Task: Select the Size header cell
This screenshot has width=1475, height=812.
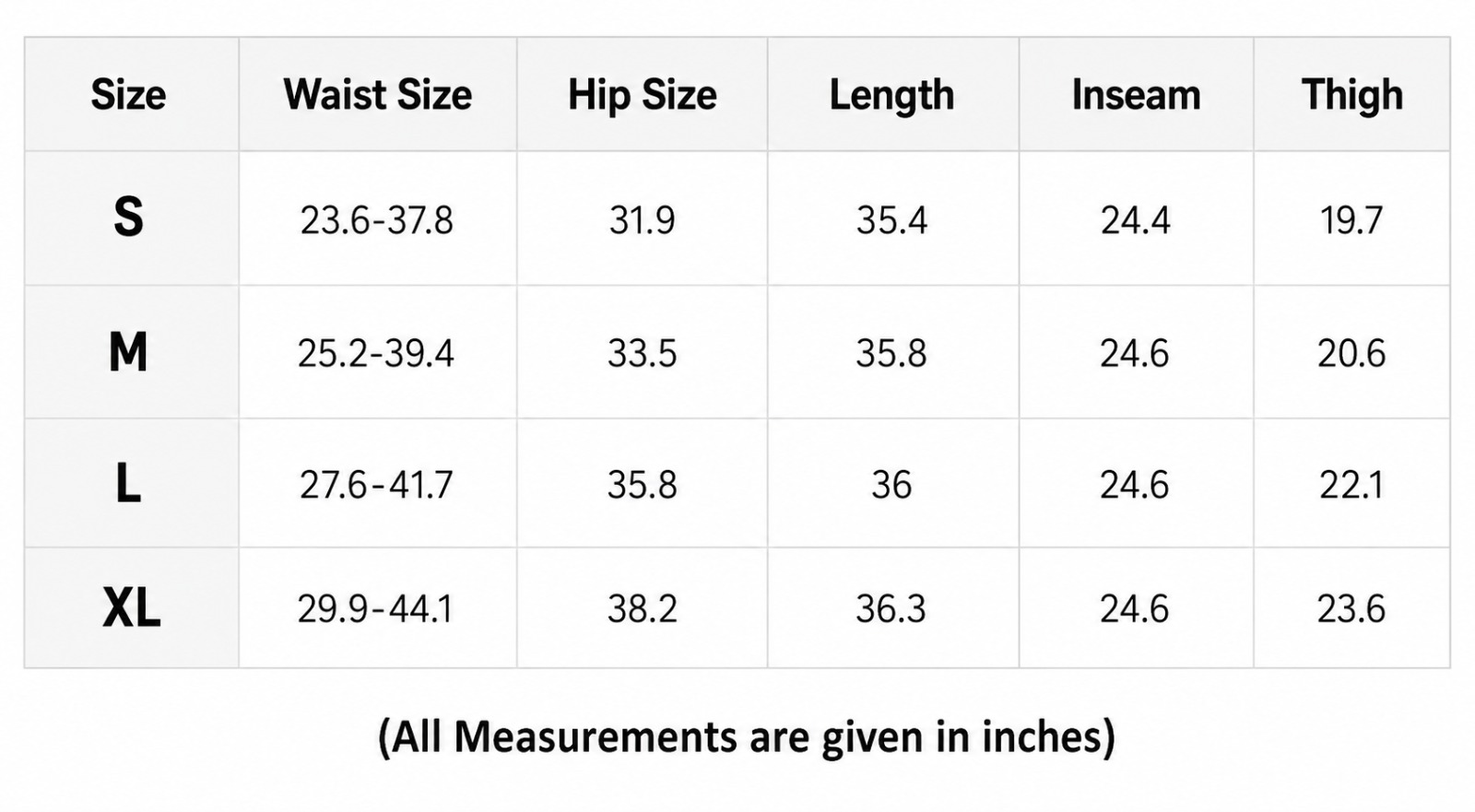Action: click(x=128, y=95)
